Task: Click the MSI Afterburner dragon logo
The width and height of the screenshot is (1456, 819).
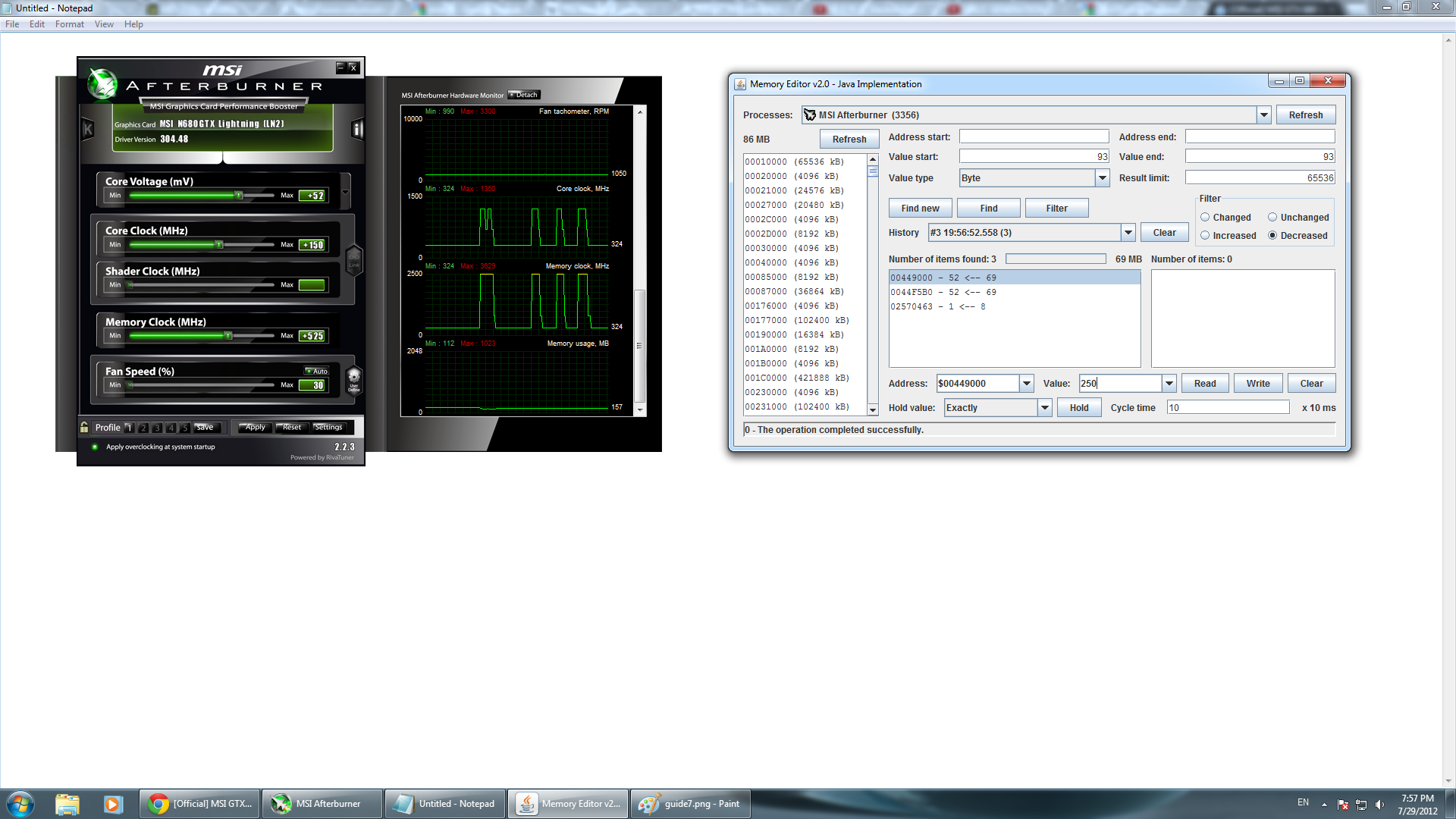Action: tap(102, 84)
